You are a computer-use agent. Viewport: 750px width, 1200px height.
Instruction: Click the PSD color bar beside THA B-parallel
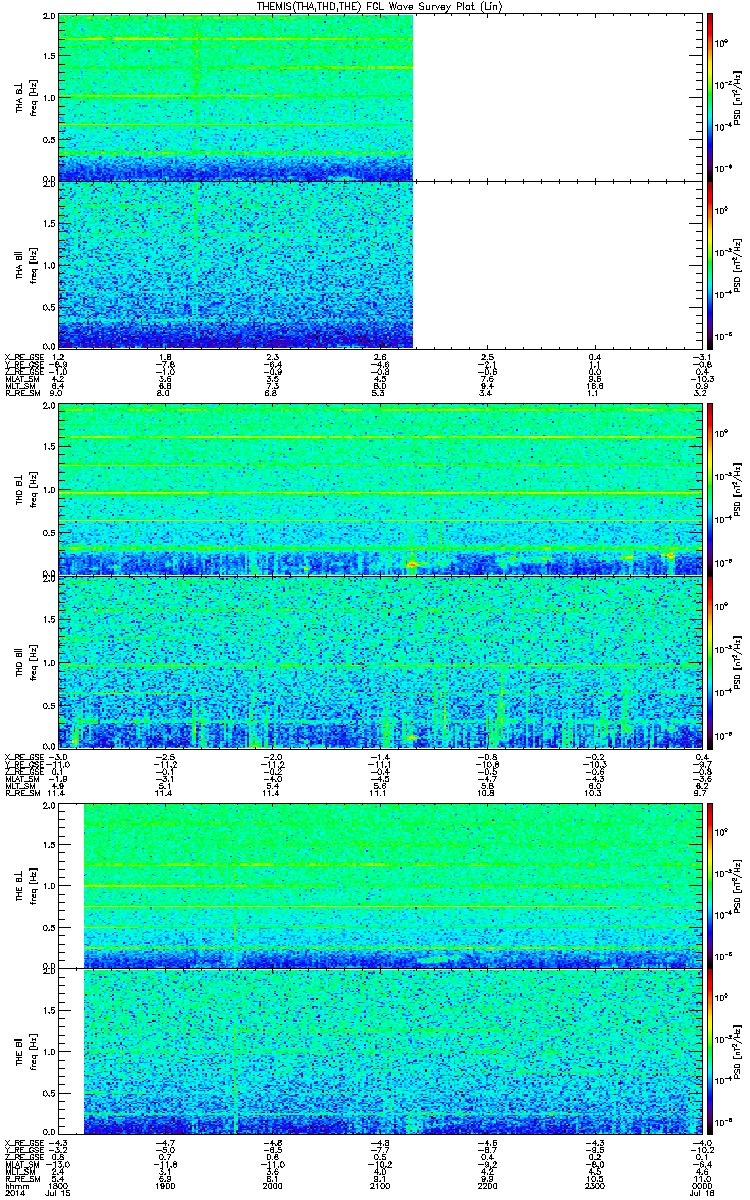coord(710,264)
